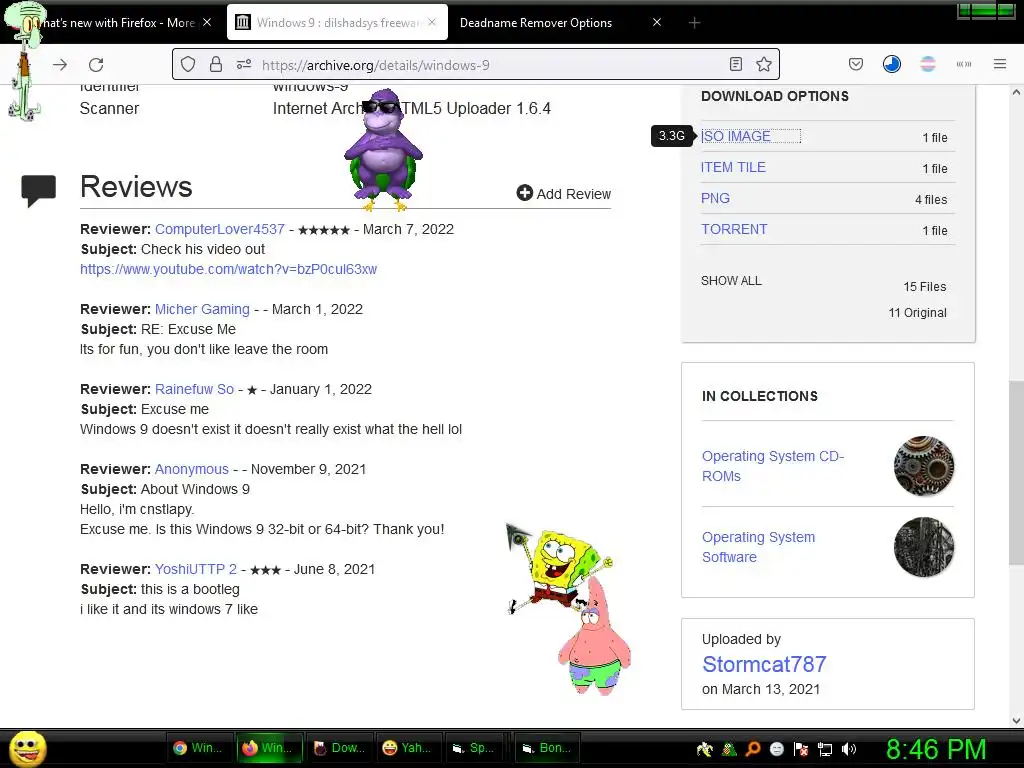Viewport: 1024px width, 768px height.
Task: Expand the PNG download files
Action: point(715,198)
